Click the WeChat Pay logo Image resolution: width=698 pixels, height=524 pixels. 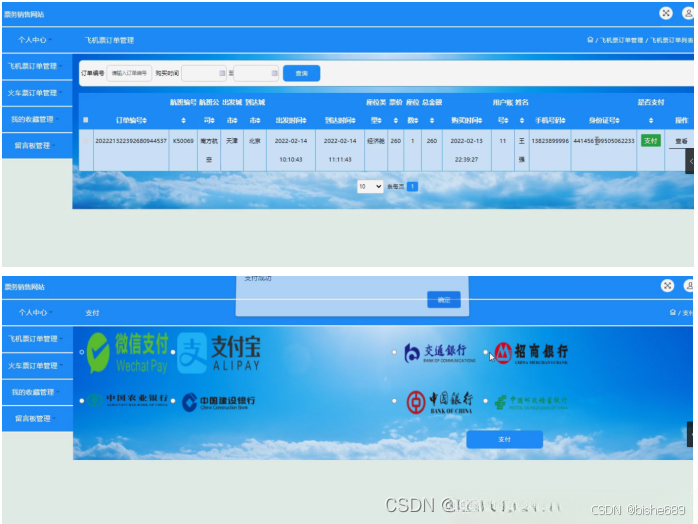[128, 353]
